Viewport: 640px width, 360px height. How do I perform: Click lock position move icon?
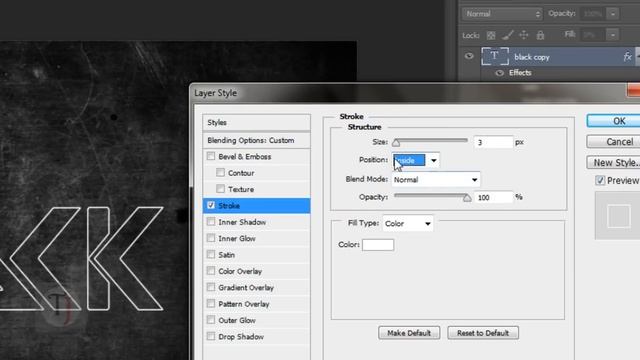tap(524, 36)
